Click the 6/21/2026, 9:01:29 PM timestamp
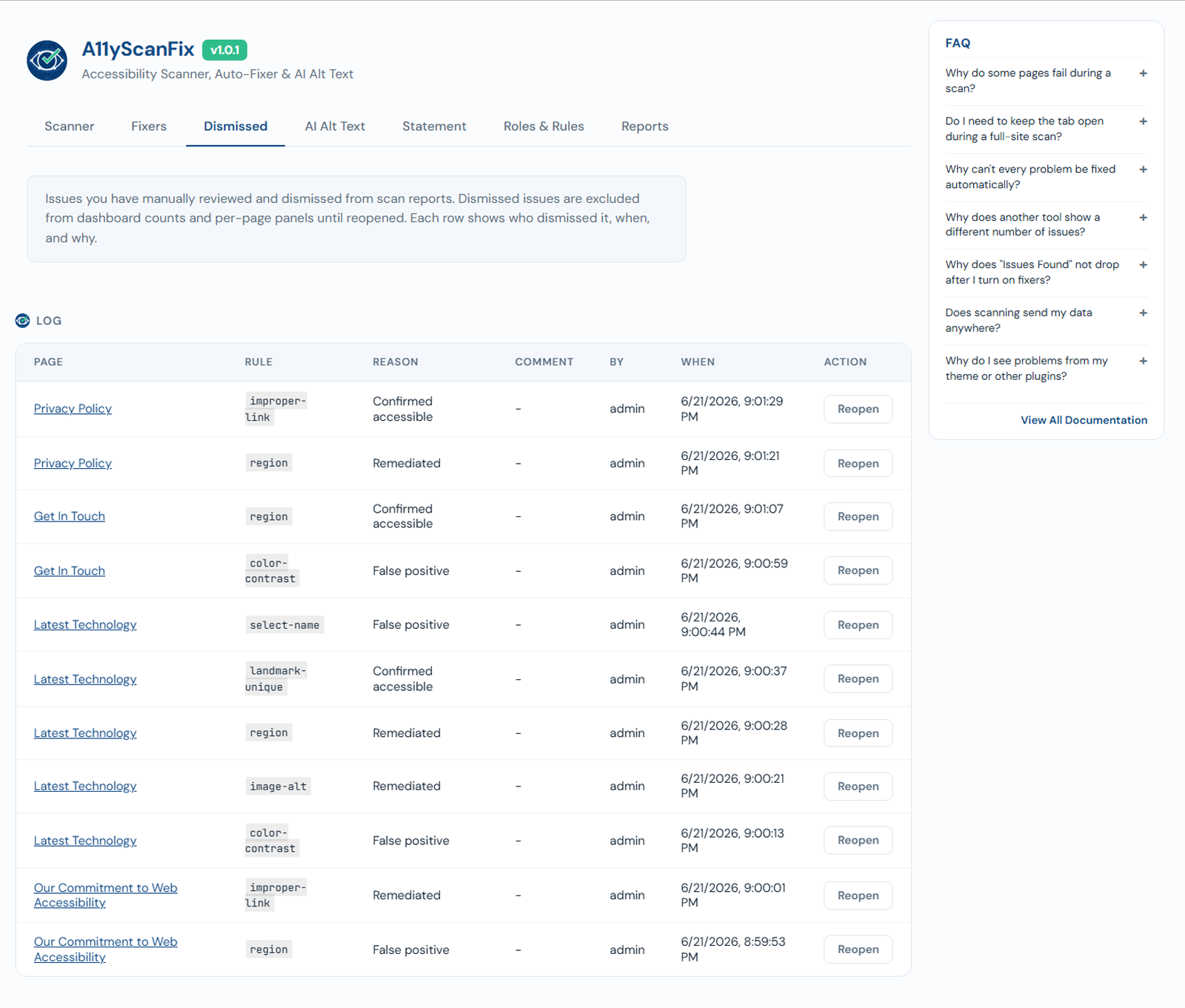 coord(732,409)
